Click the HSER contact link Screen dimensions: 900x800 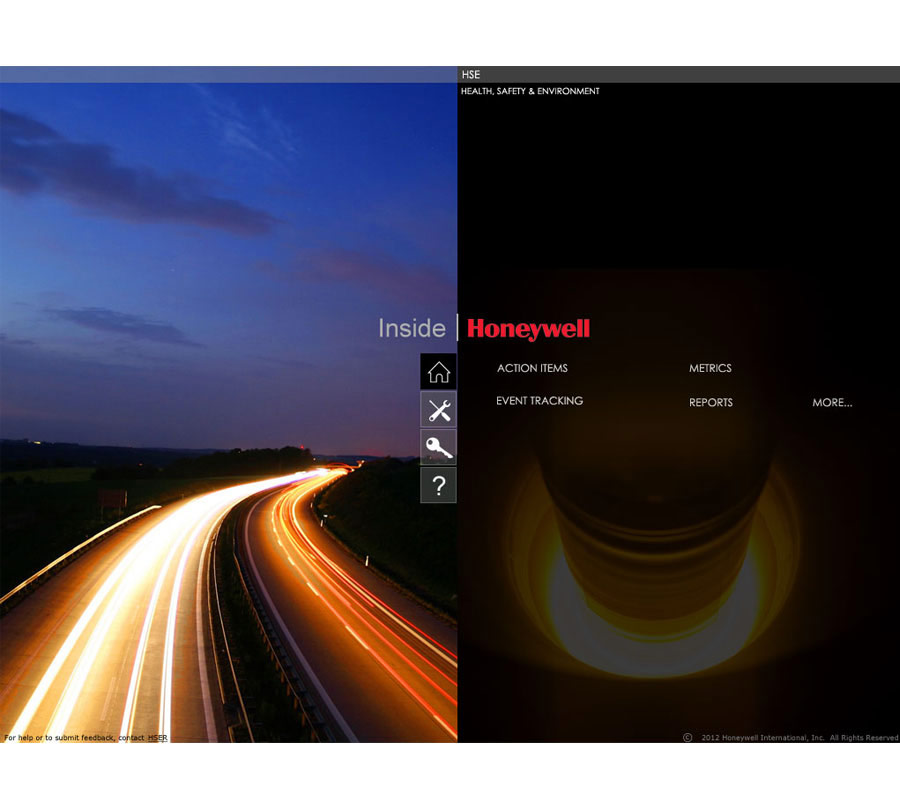point(158,738)
